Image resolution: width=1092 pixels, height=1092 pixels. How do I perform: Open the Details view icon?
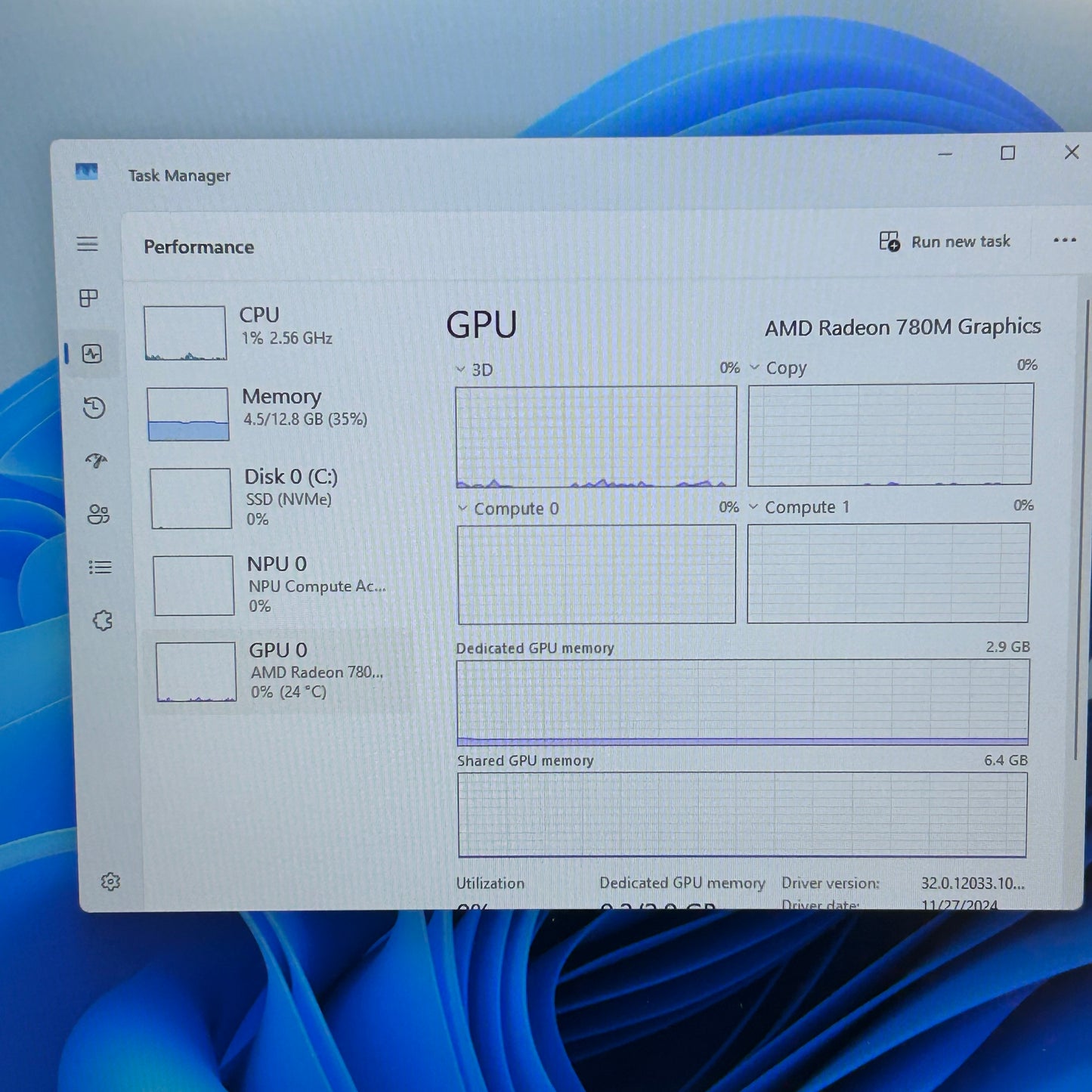[x=100, y=567]
